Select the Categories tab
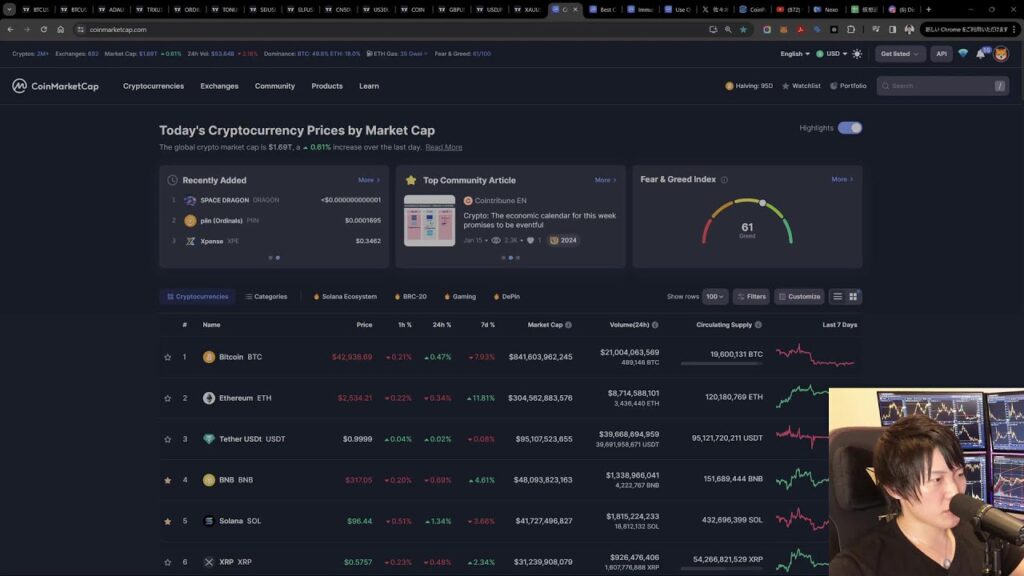The width and height of the screenshot is (1024, 576). [x=266, y=297]
